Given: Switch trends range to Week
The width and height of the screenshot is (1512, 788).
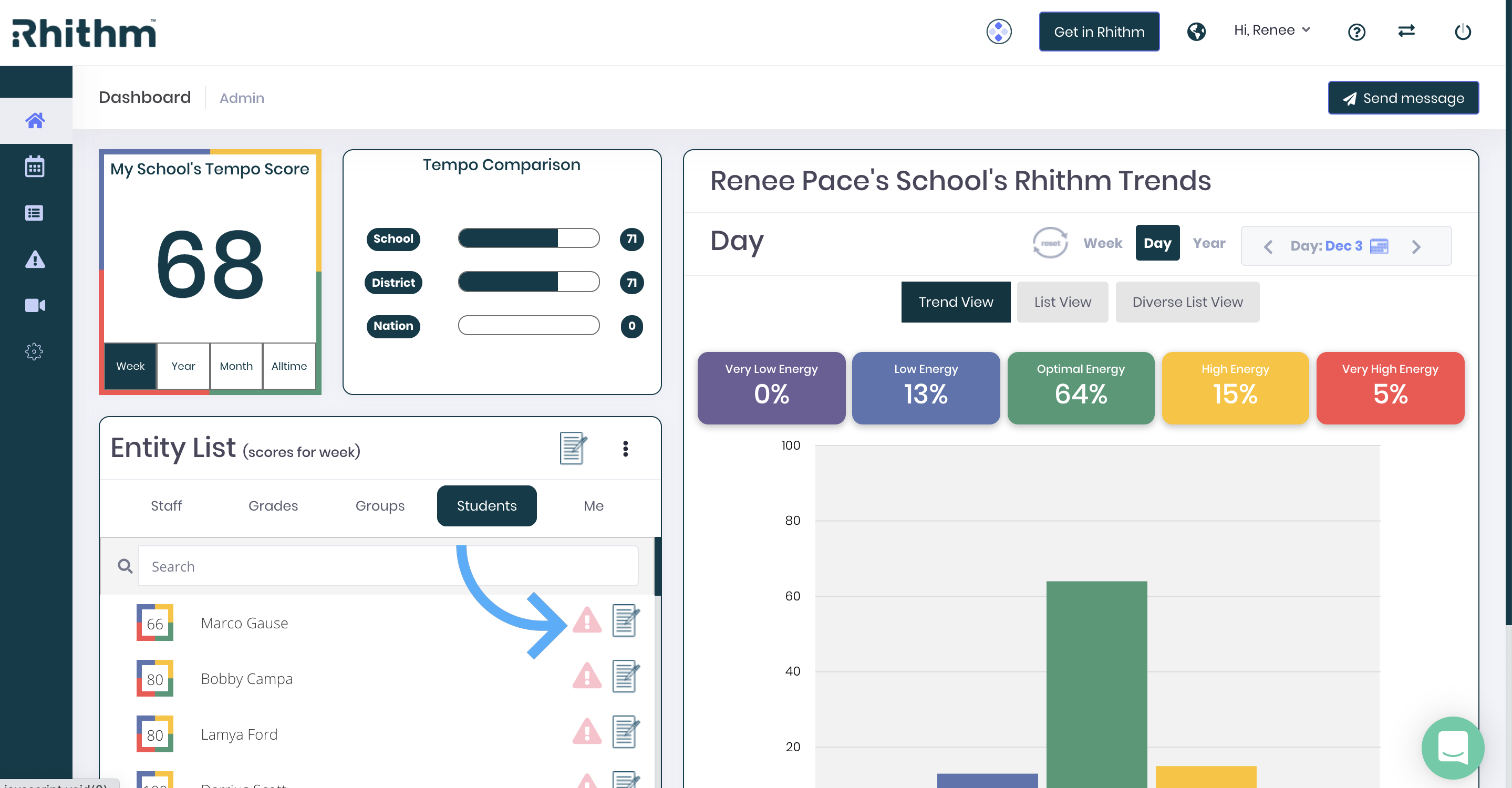Looking at the screenshot, I should pyautogui.click(x=1102, y=243).
